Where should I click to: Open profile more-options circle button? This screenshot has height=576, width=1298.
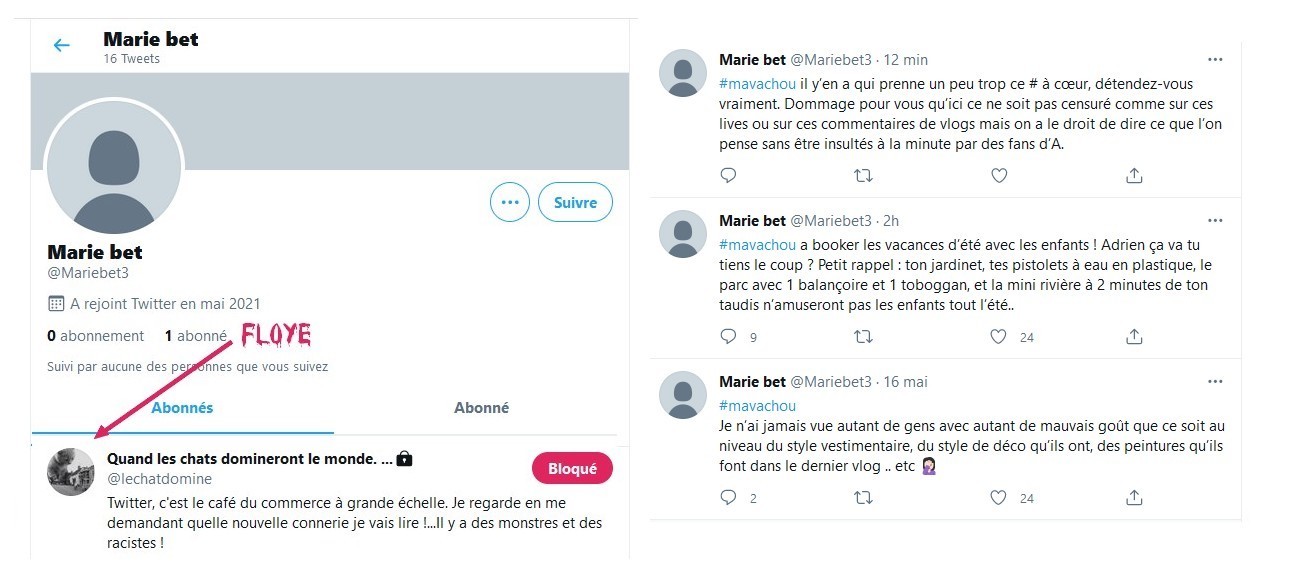510,202
